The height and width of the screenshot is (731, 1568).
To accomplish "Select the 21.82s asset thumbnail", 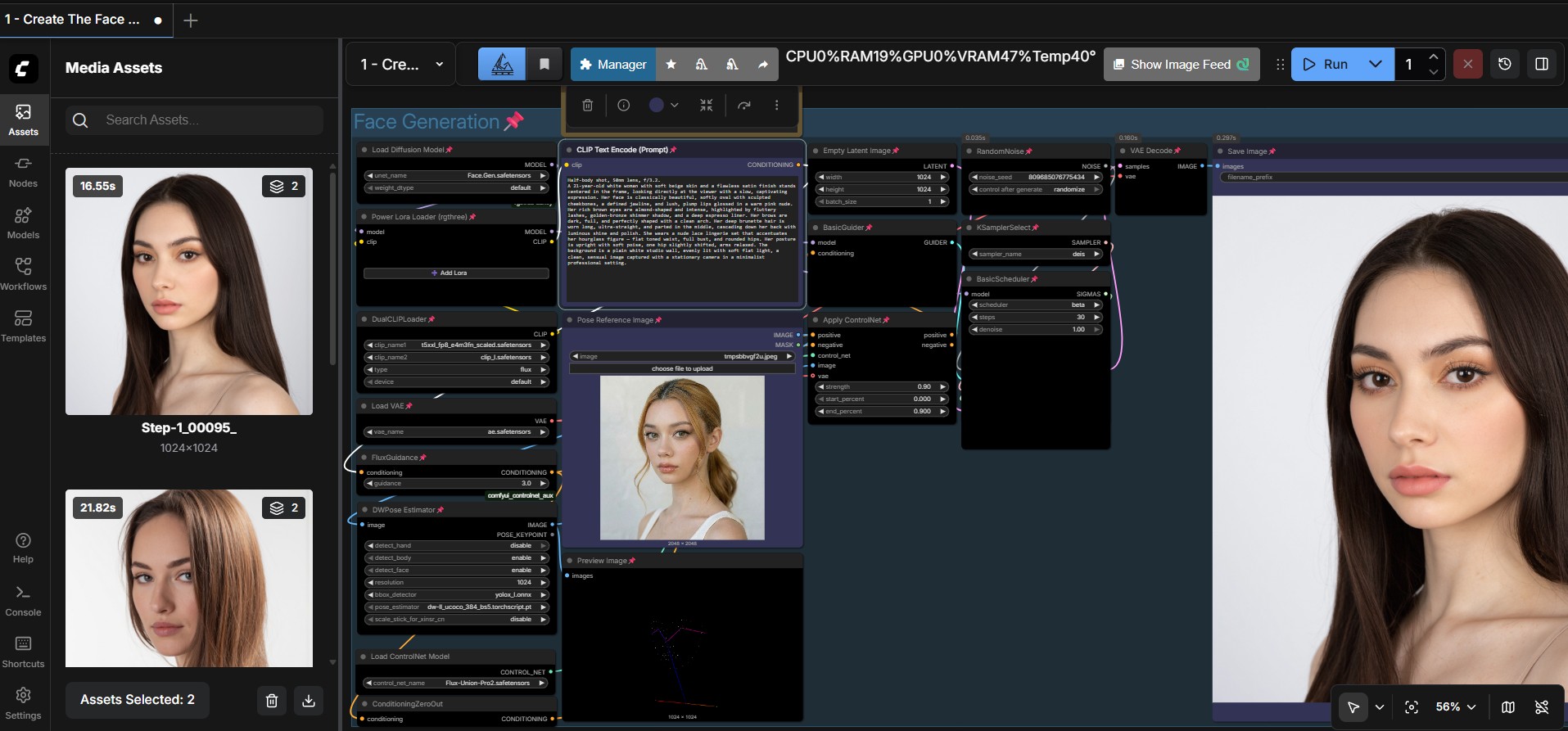I will [189, 578].
